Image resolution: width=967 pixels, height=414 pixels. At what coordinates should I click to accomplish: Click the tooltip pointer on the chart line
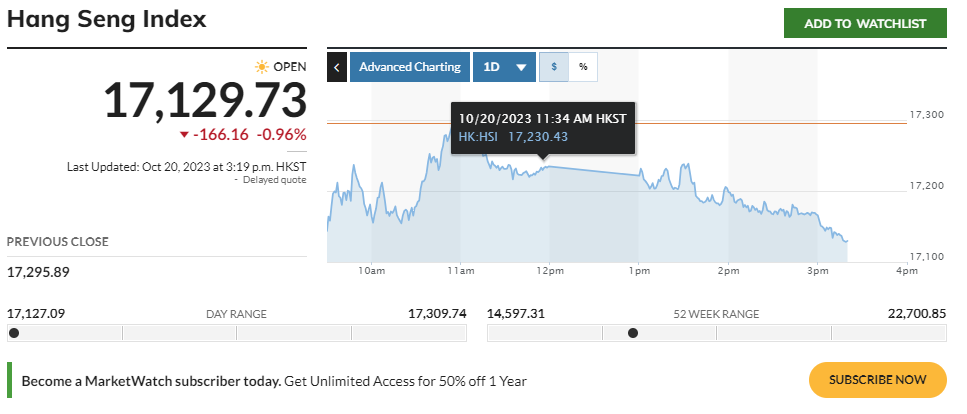point(543,159)
